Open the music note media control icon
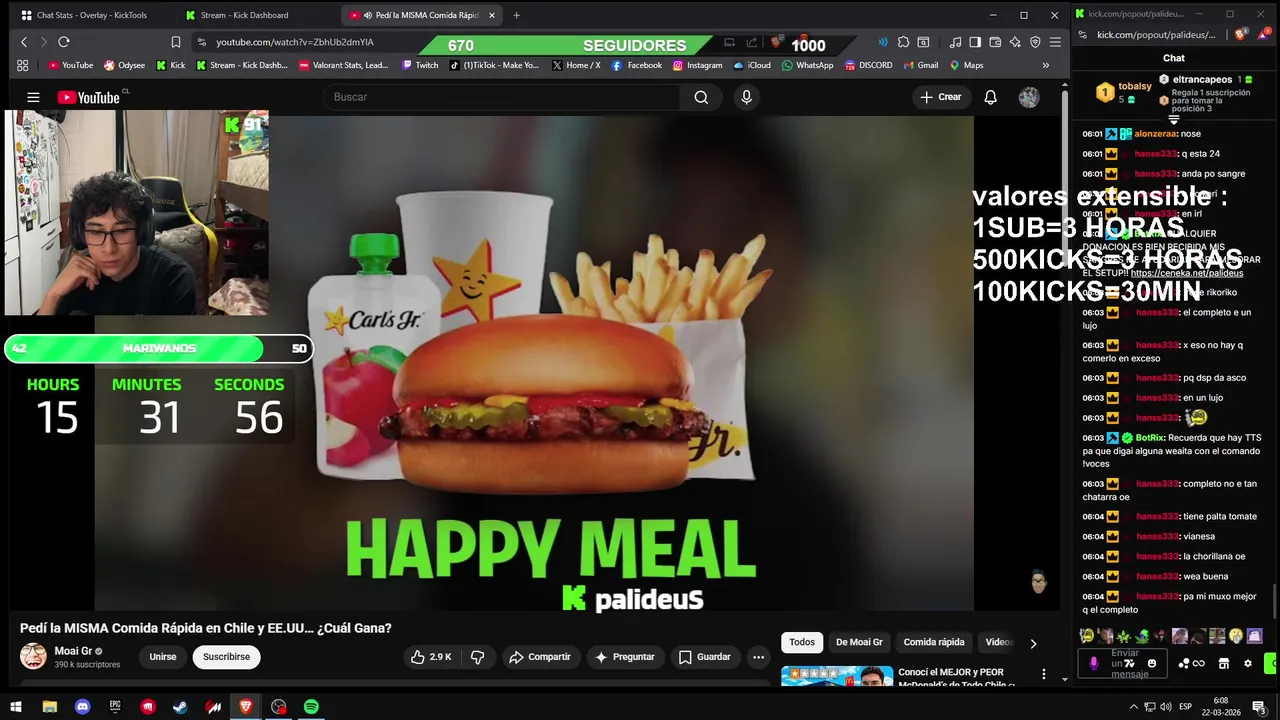This screenshot has height=720, width=1280. point(955,42)
